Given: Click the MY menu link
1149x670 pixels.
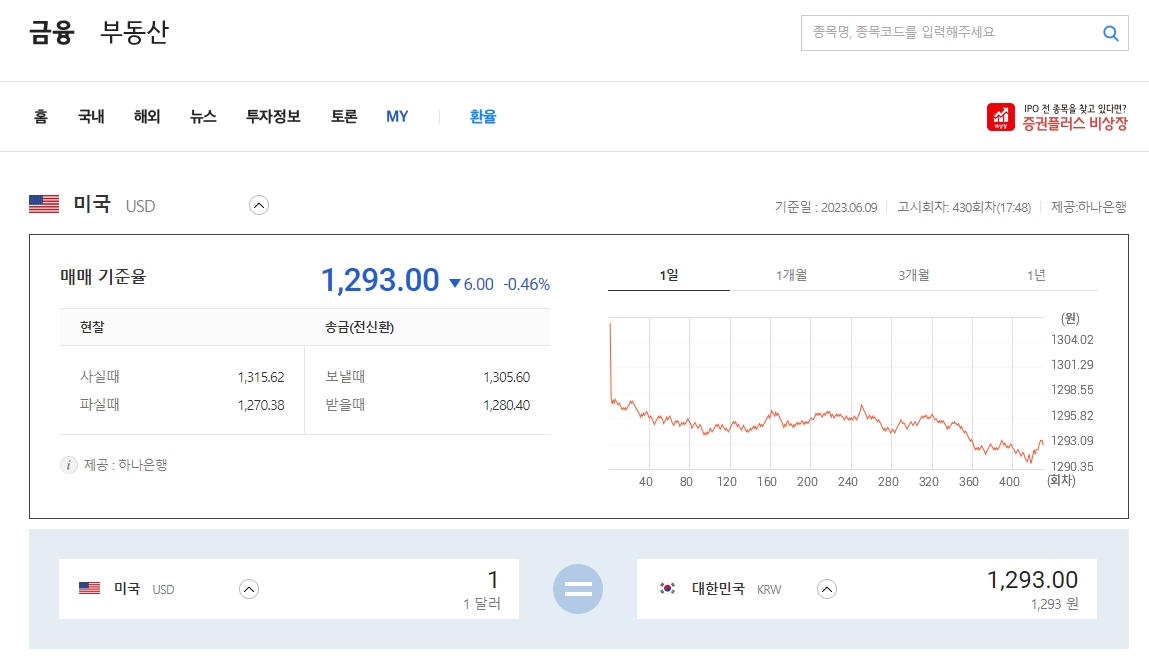Looking at the screenshot, I should click(x=397, y=116).
